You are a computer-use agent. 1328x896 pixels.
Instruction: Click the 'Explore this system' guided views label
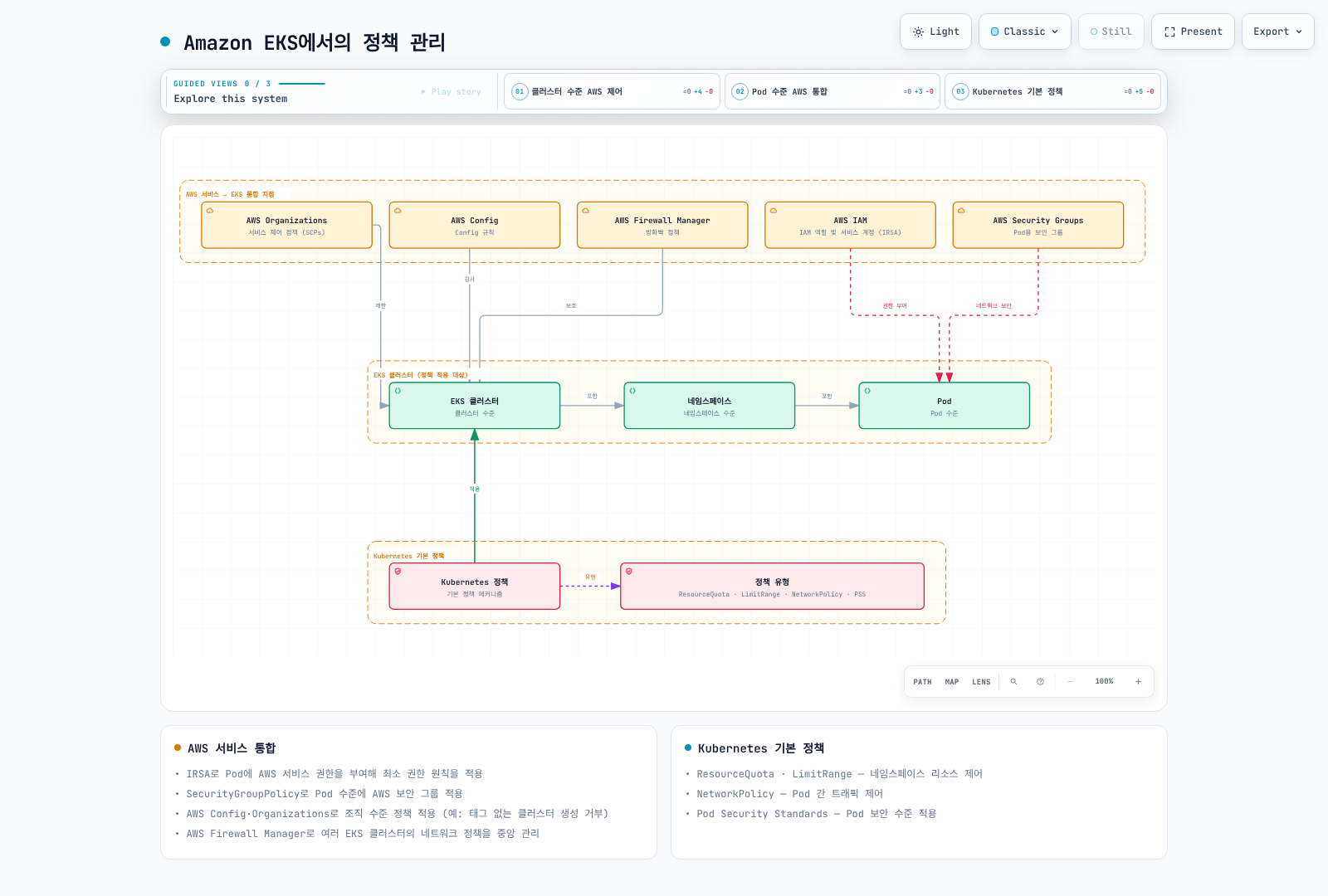point(231,99)
